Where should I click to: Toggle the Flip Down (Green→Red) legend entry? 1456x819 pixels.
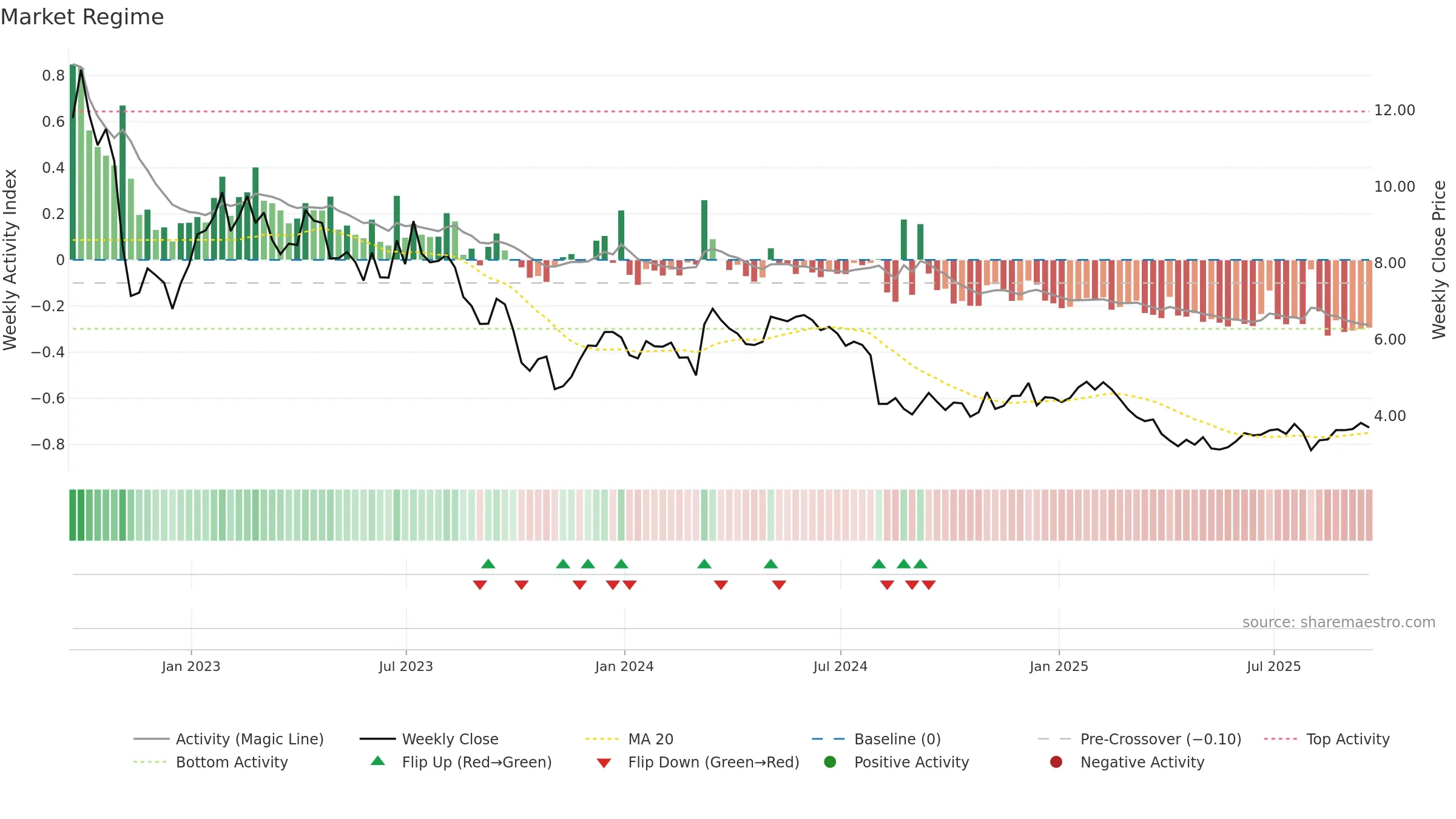[698, 762]
